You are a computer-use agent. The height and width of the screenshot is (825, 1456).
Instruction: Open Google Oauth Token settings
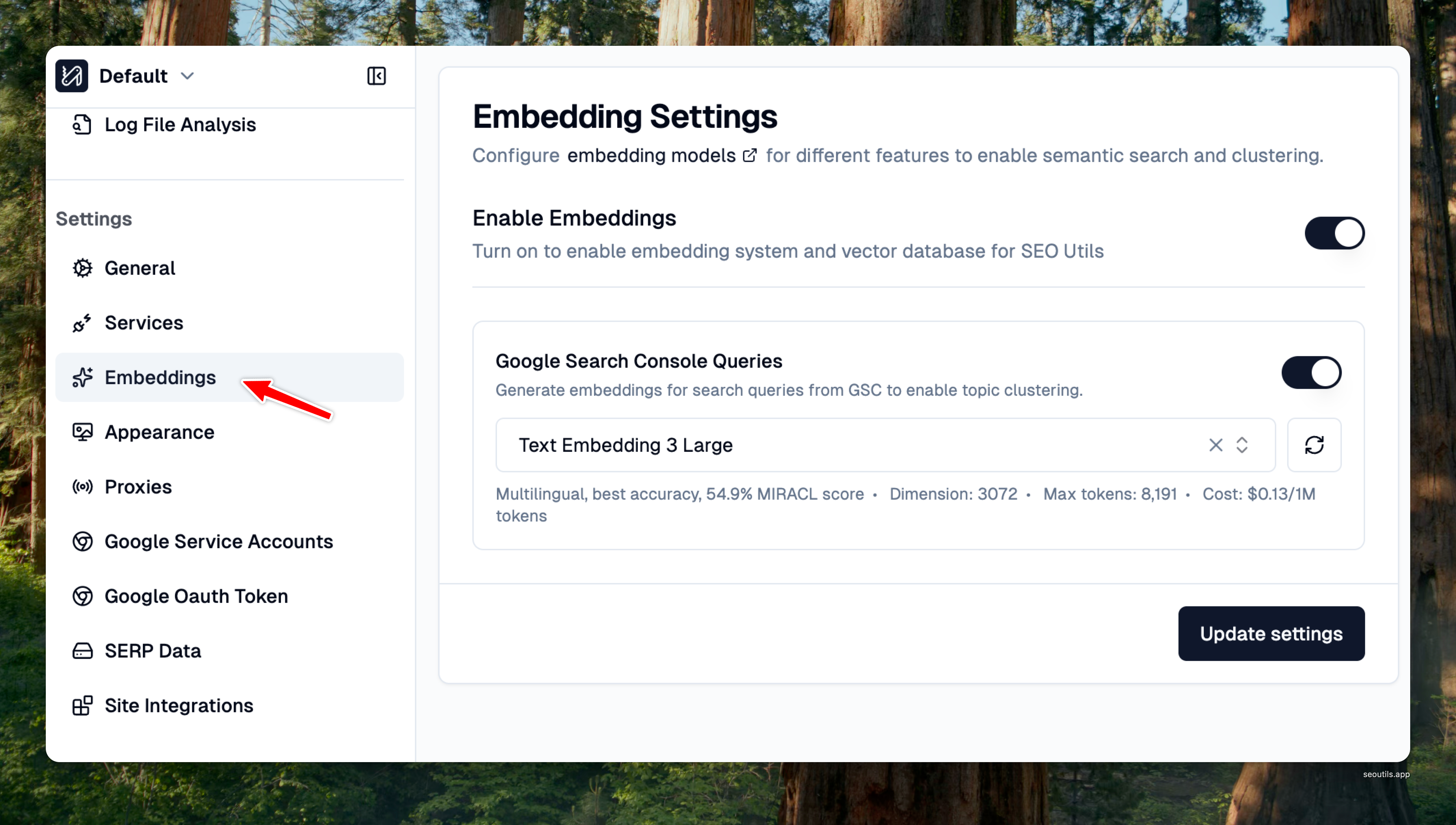pos(196,596)
